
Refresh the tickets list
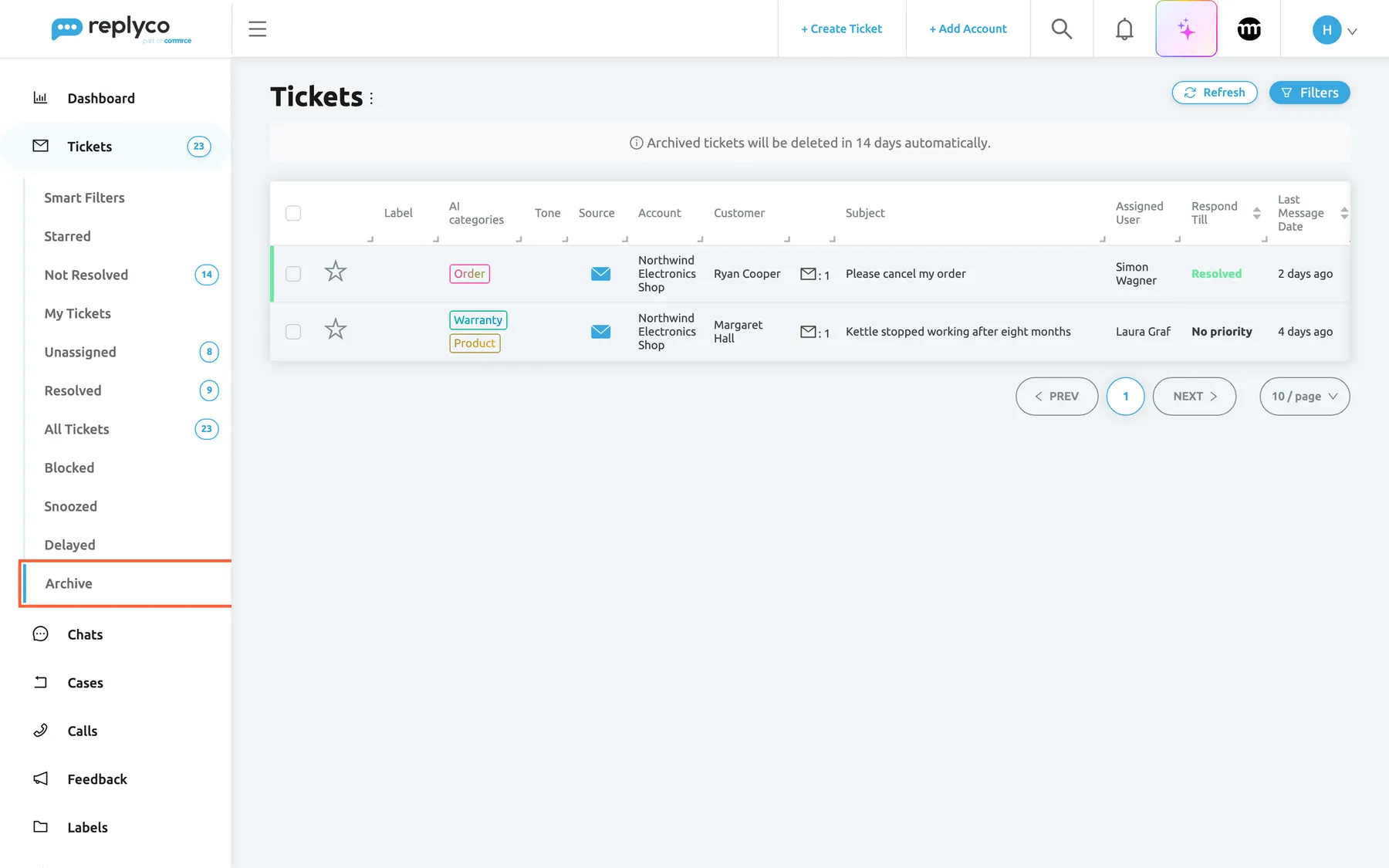coord(1215,93)
